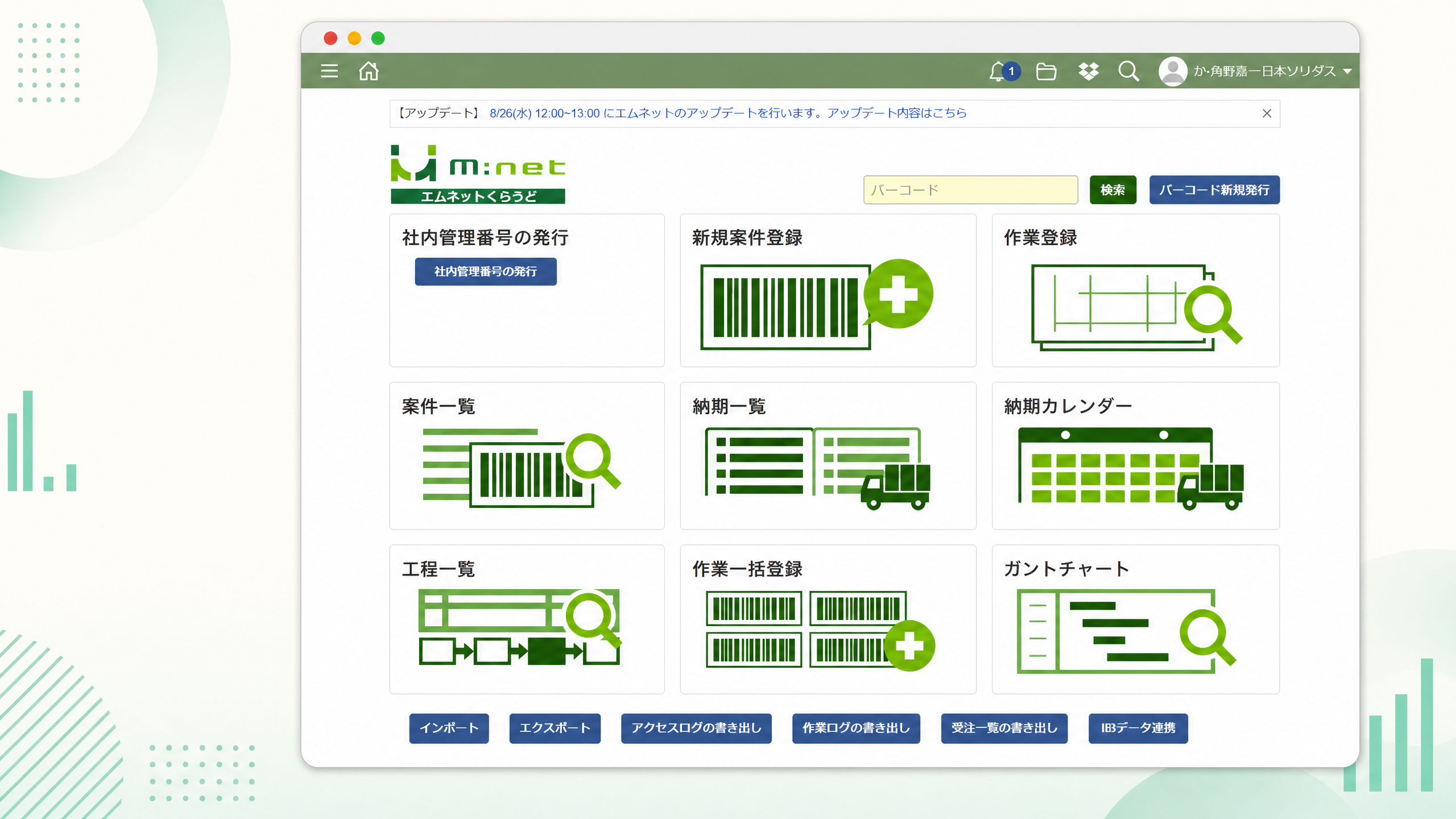Click 工程一覧 heading

(438, 569)
